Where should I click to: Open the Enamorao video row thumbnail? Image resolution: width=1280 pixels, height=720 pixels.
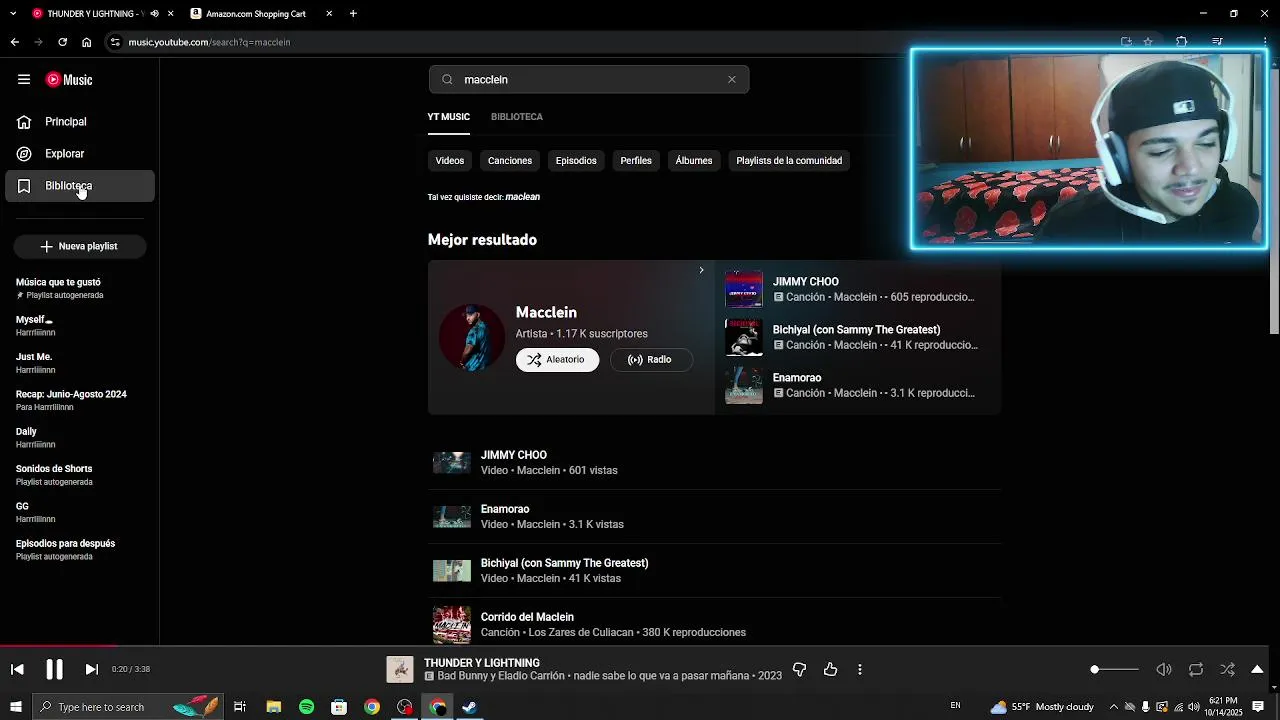tap(452, 516)
